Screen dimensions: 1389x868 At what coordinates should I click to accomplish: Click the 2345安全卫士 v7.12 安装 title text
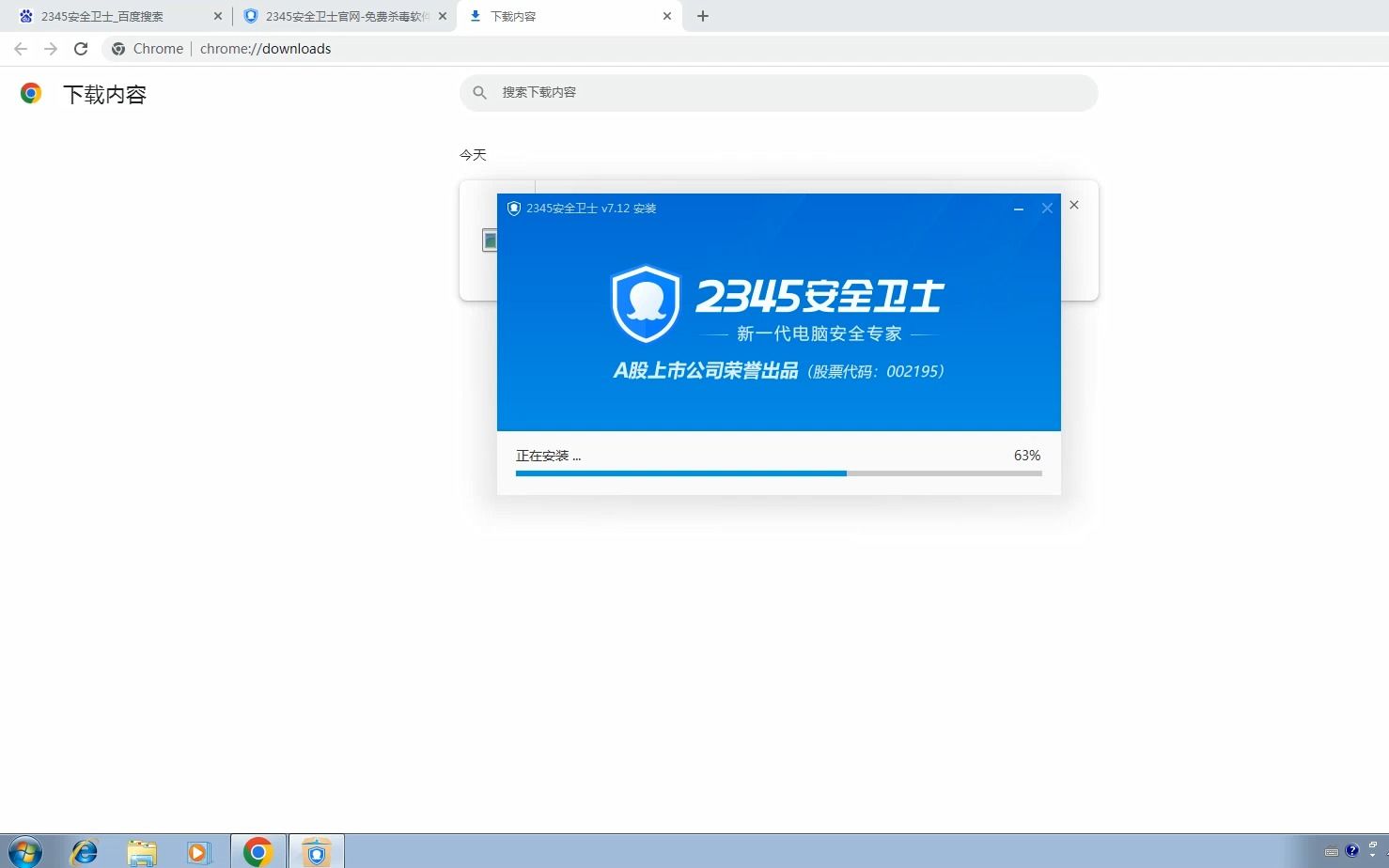(x=591, y=209)
